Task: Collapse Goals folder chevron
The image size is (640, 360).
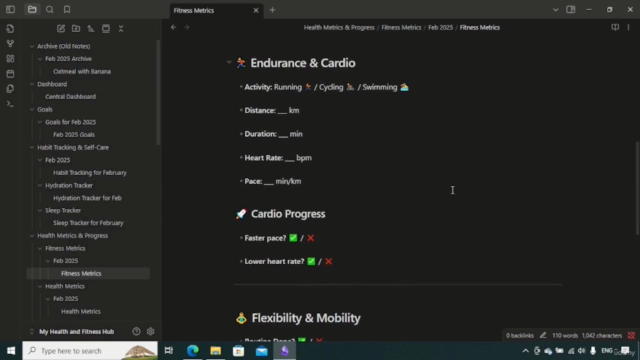Action: tap(32, 109)
